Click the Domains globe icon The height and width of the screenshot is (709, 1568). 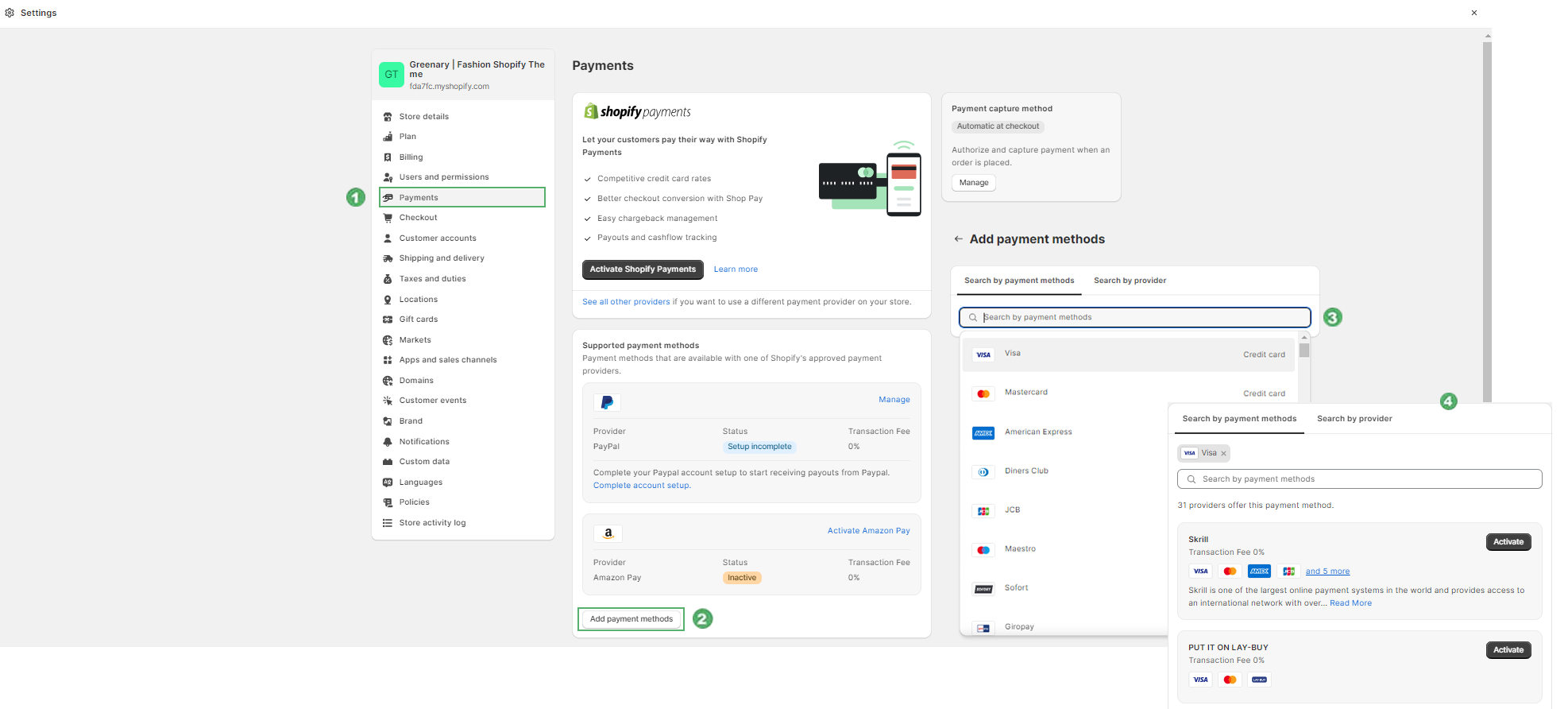(x=388, y=381)
